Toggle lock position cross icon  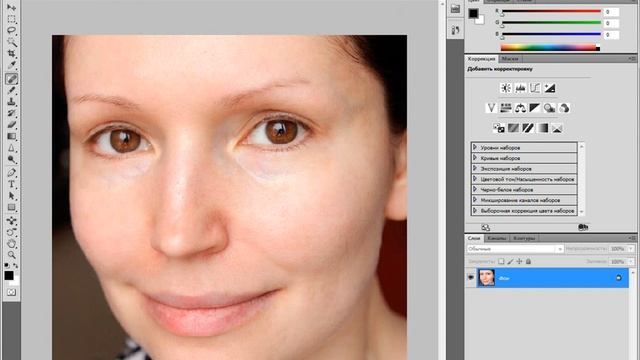519,261
